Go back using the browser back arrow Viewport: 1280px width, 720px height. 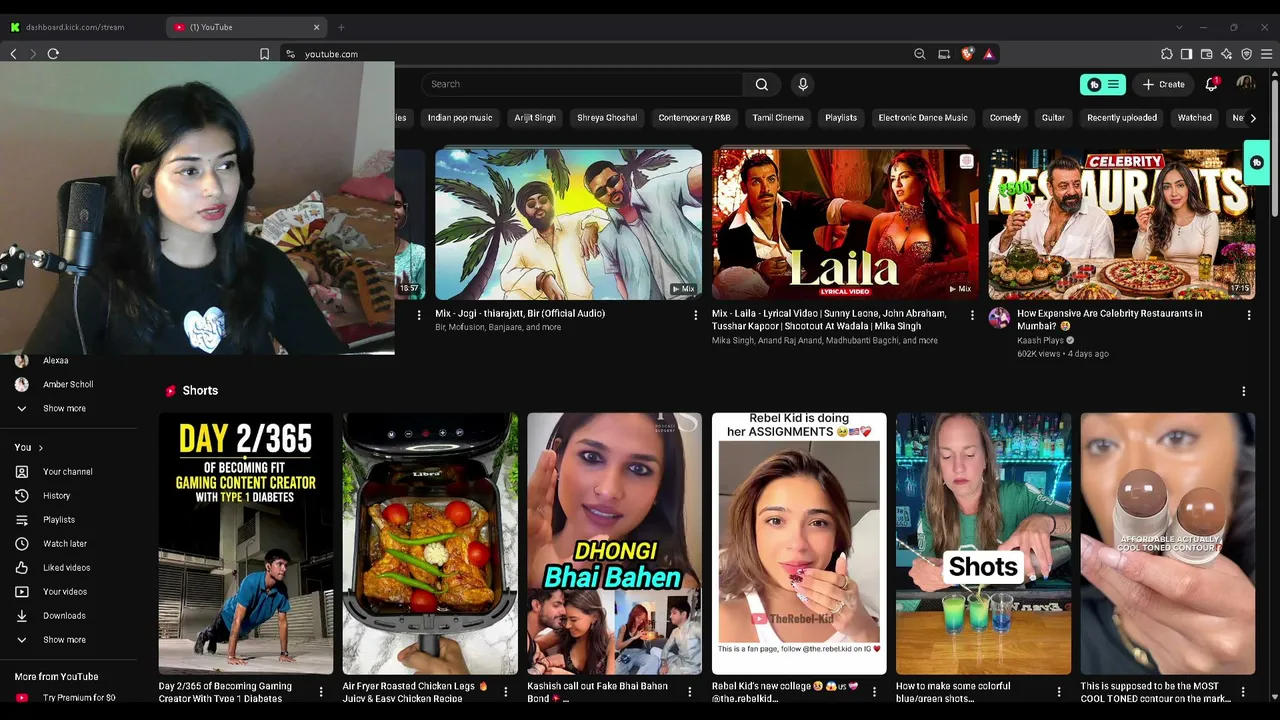click(x=13, y=54)
